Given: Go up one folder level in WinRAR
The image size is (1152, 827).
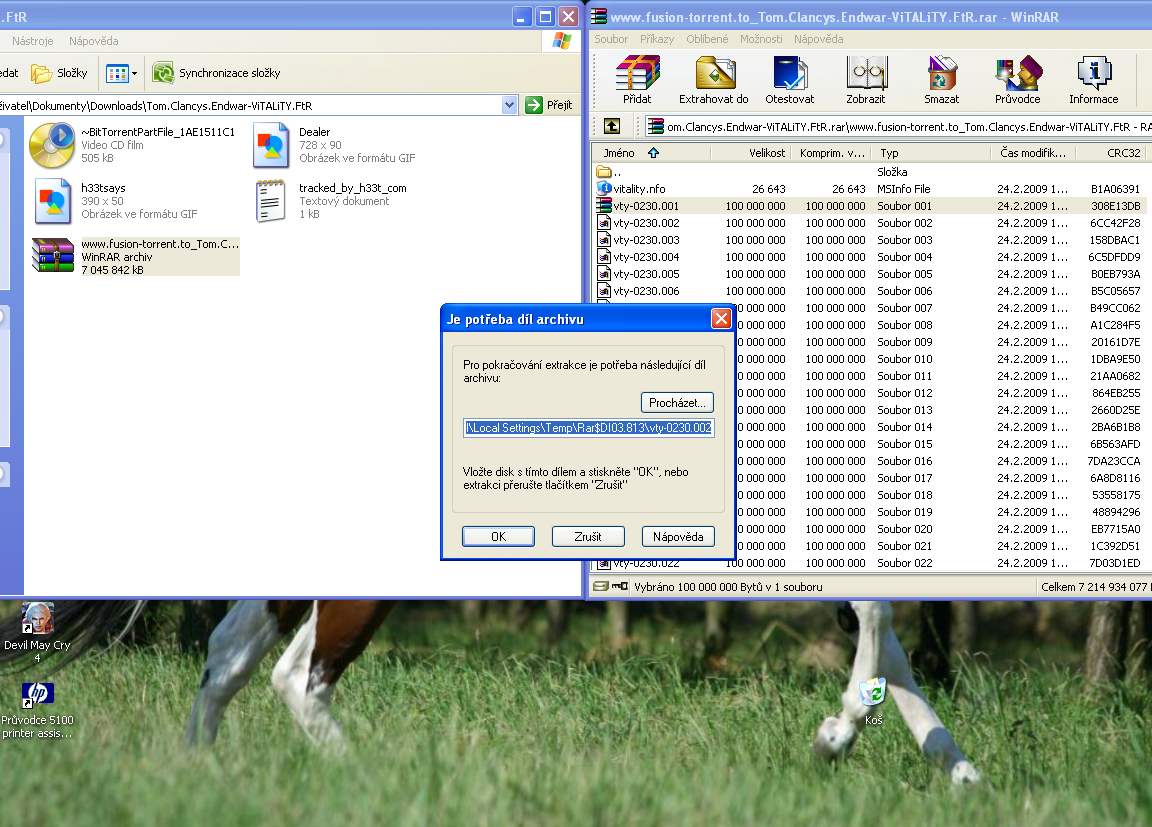Looking at the screenshot, I should pos(612,126).
